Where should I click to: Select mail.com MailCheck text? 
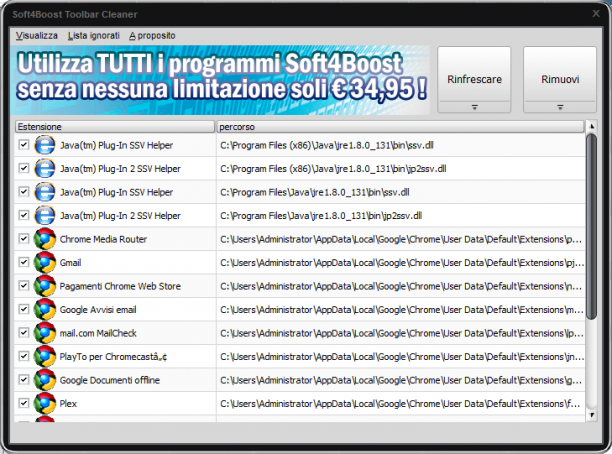pos(98,333)
